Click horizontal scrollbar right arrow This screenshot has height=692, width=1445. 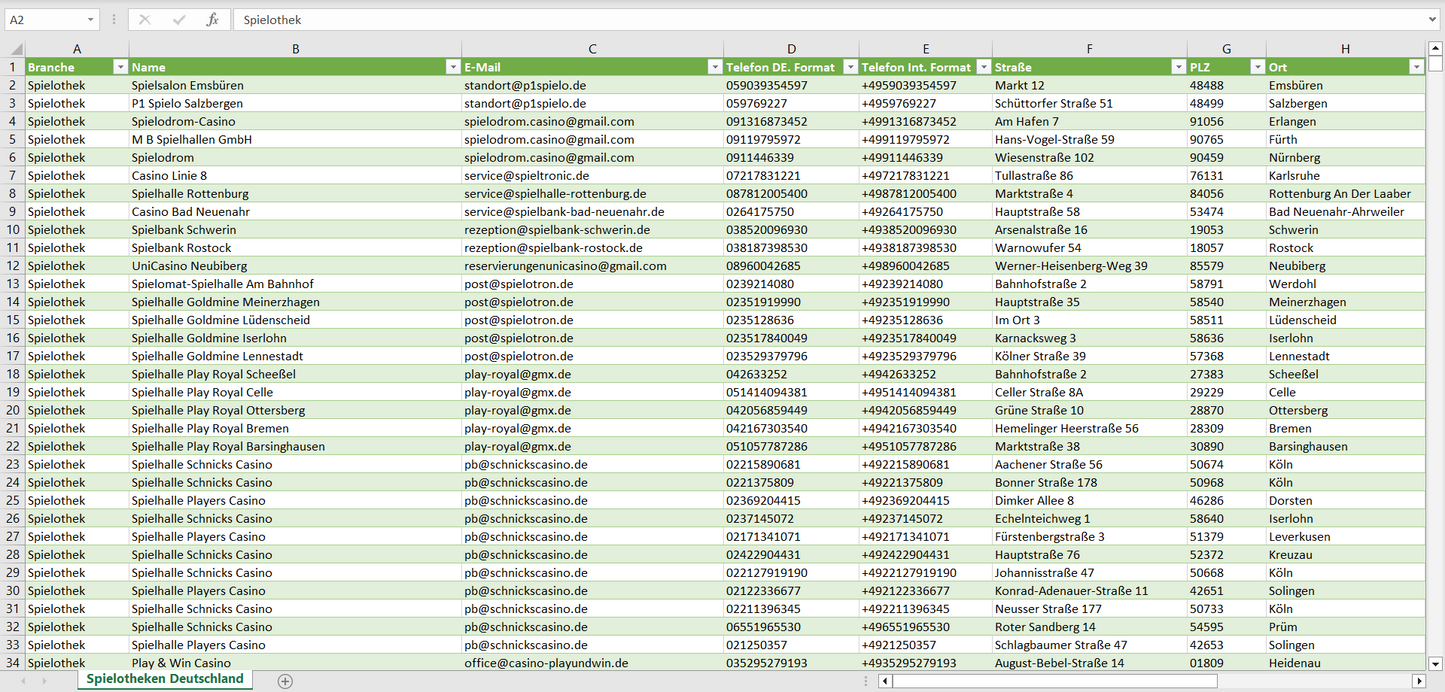tap(1417, 681)
